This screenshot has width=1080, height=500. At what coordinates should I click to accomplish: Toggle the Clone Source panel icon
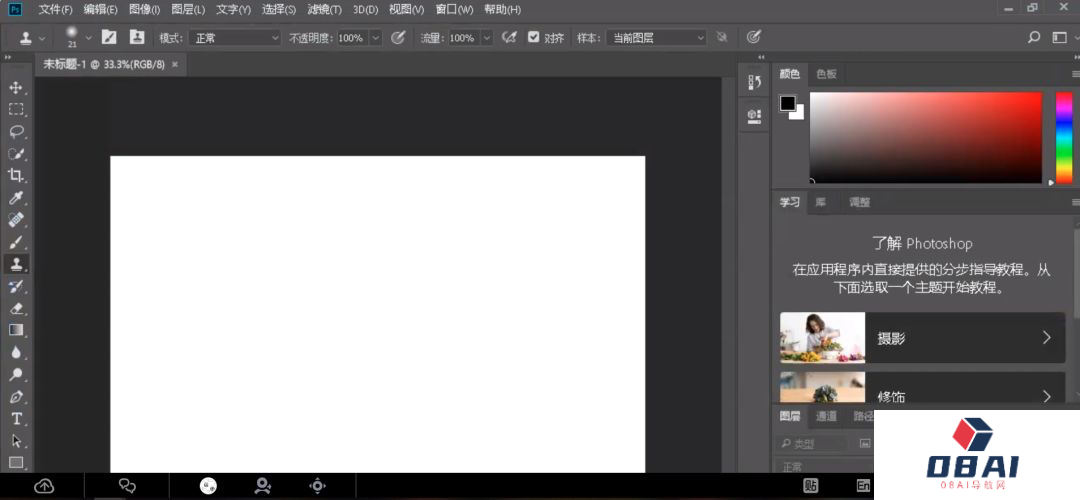click(137, 37)
